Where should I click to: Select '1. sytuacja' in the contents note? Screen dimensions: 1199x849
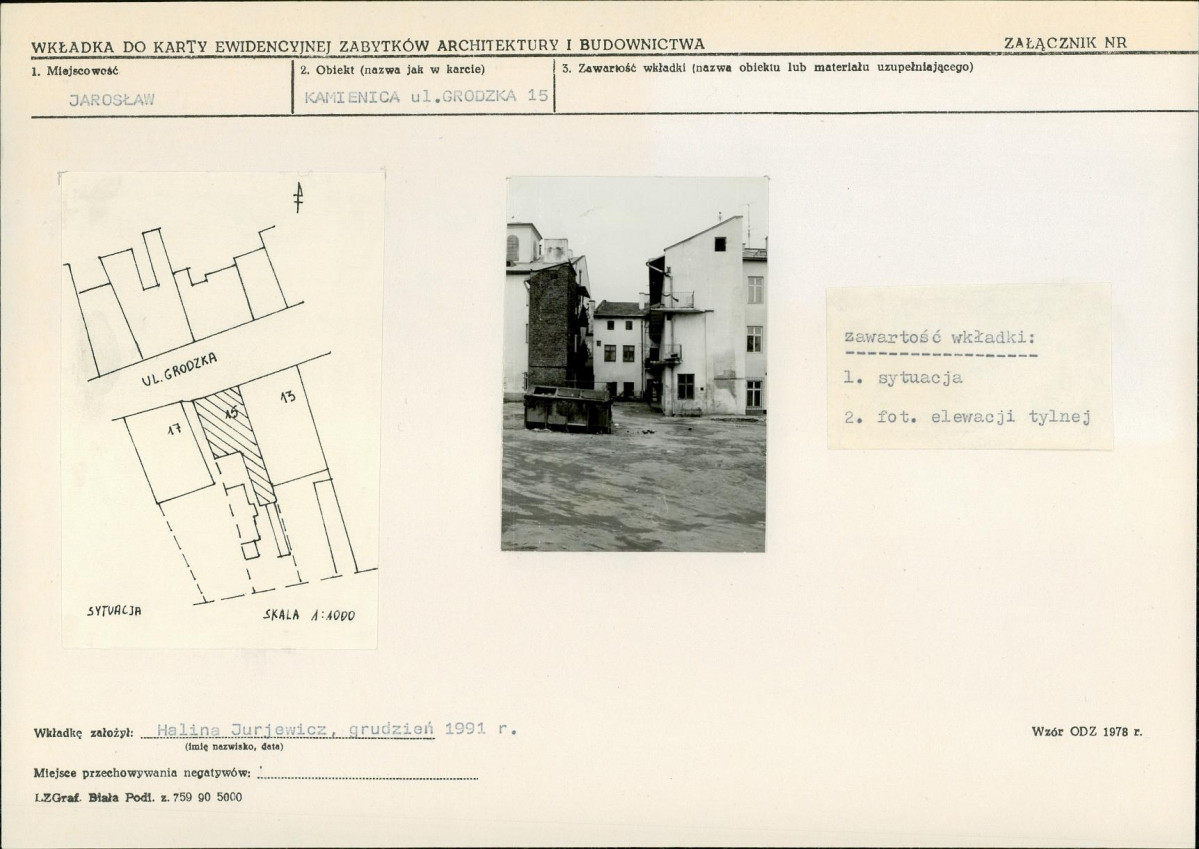[x=903, y=378]
